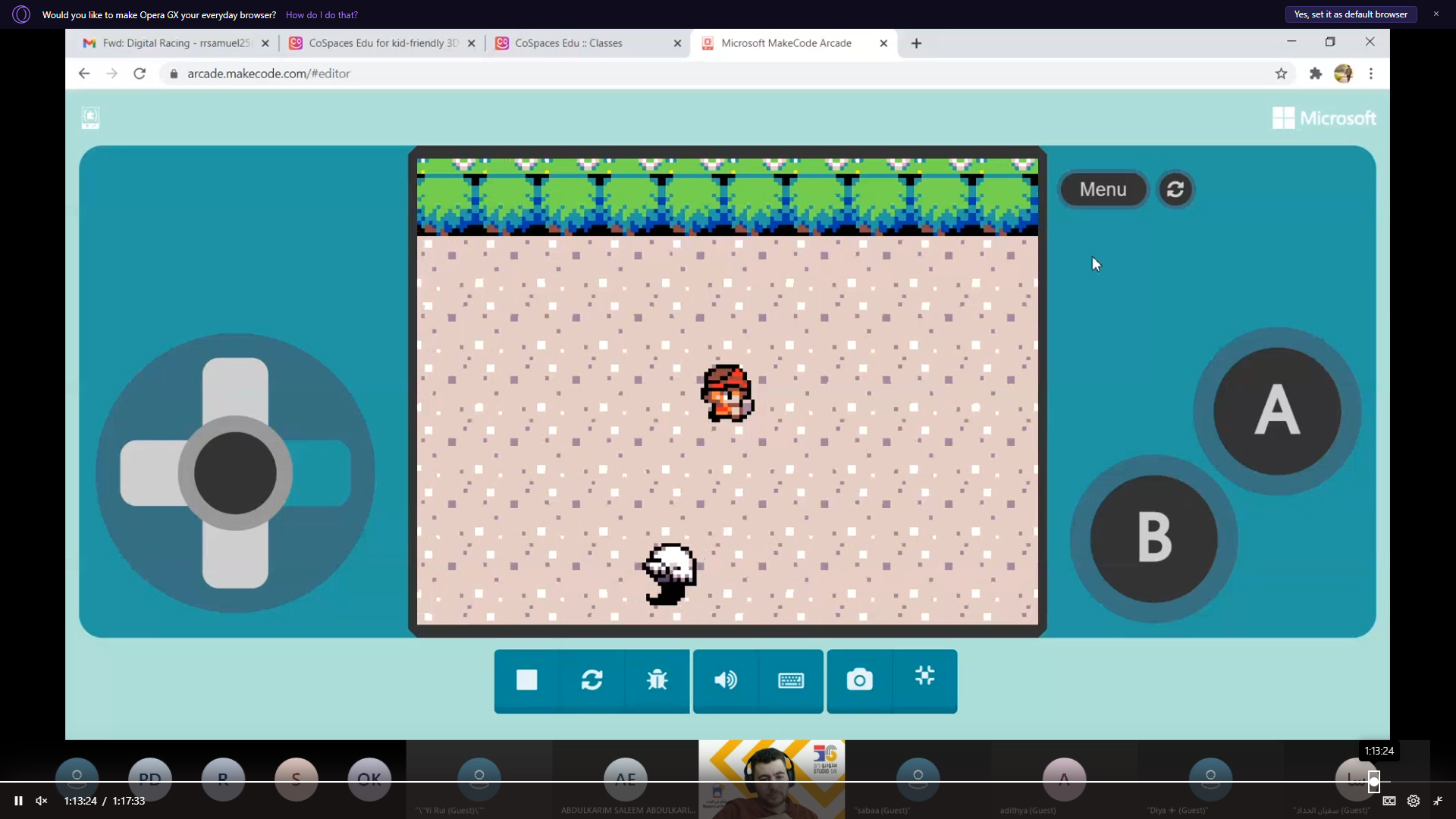
Task: Exit fullscreen video mode
Action: tap(1438, 801)
